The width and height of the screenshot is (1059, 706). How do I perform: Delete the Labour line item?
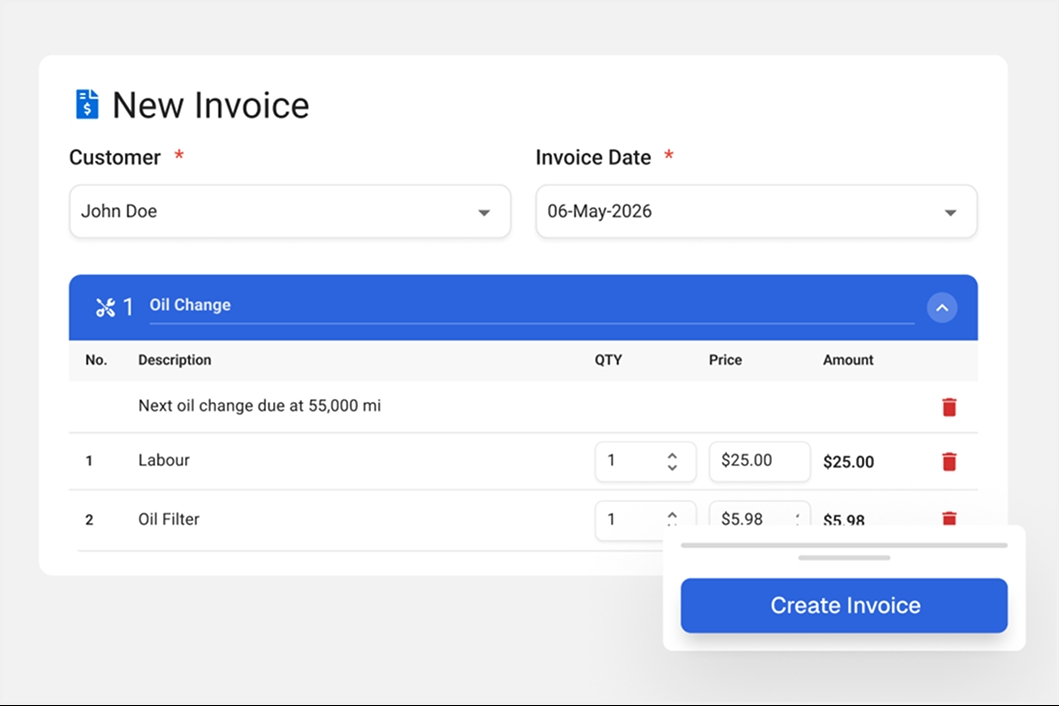click(949, 461)
